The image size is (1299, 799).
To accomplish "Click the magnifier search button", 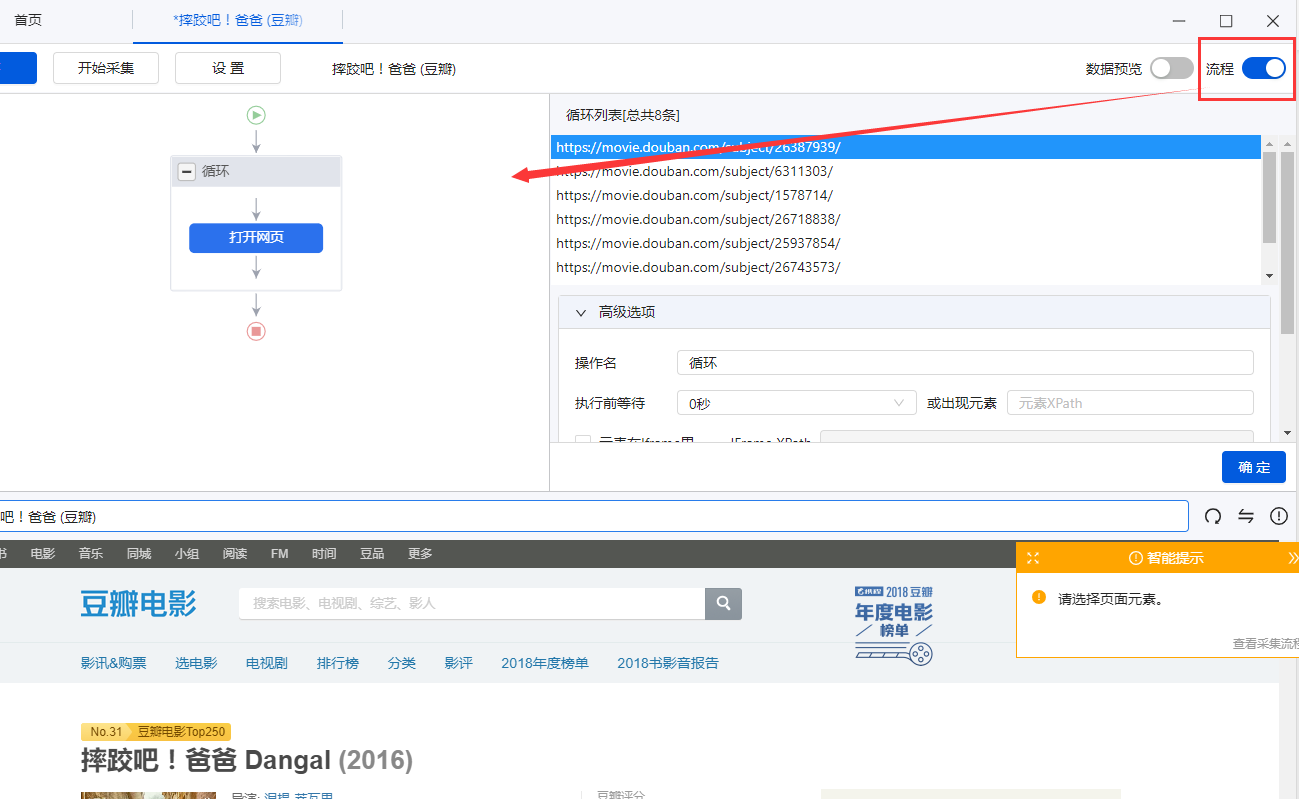I will point(723,604).
